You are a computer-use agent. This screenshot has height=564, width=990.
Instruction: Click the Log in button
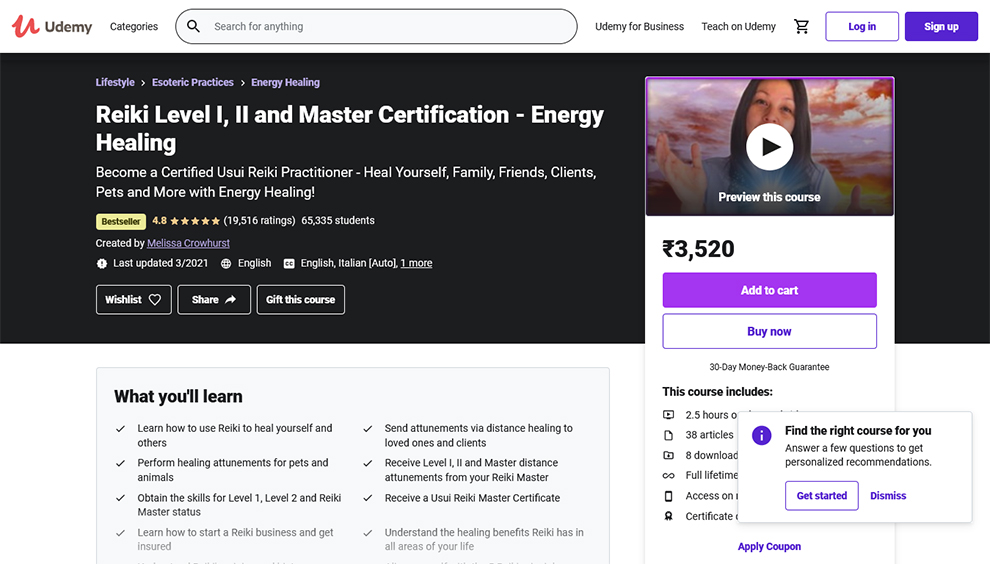pos(862,27)
